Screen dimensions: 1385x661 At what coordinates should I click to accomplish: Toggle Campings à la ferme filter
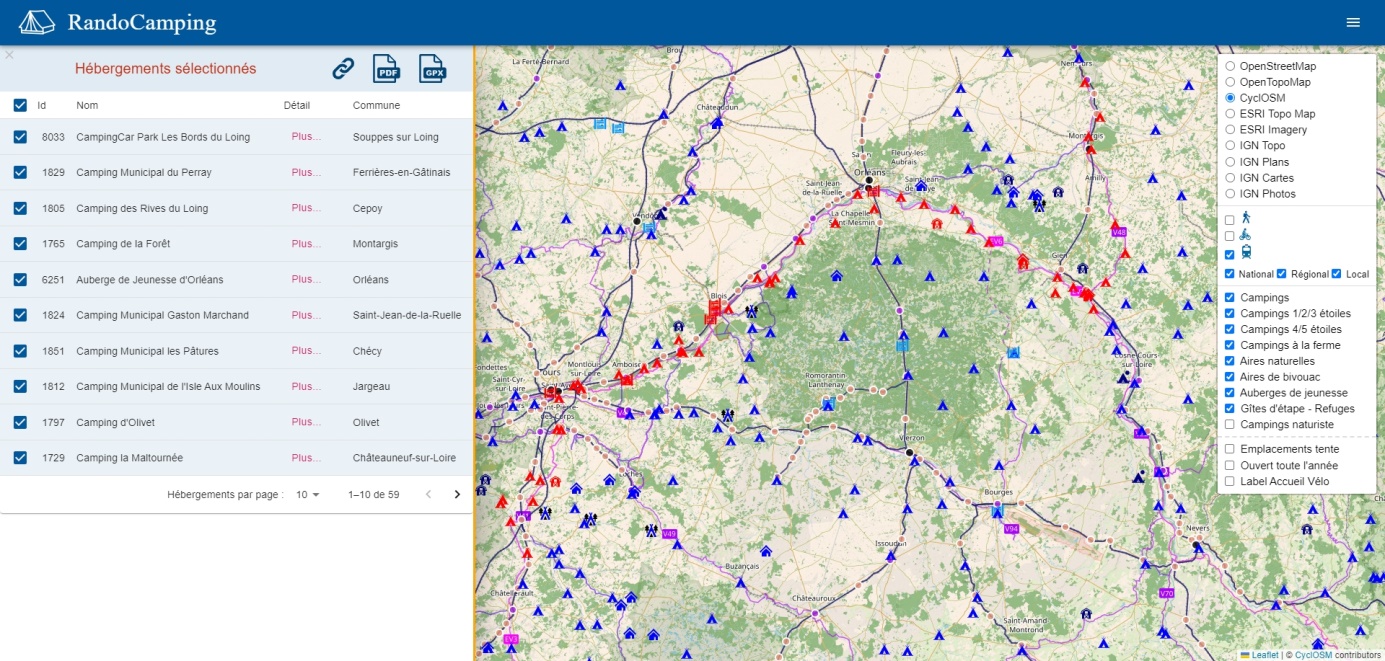coord(1230,345)
